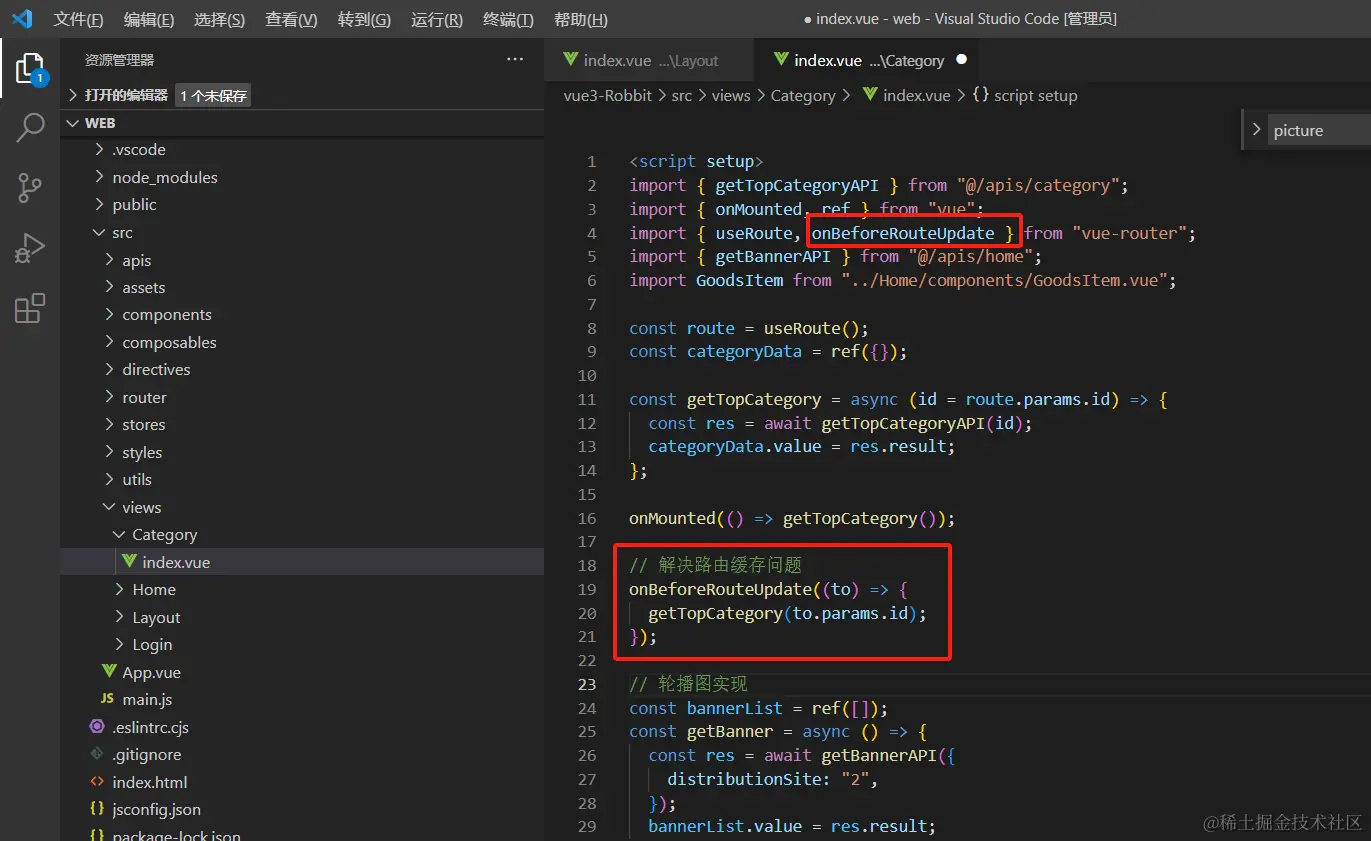This screenshot has height=841, width=1371.
Task: Click the VS Code logo icon
Action: click(22, 19)
